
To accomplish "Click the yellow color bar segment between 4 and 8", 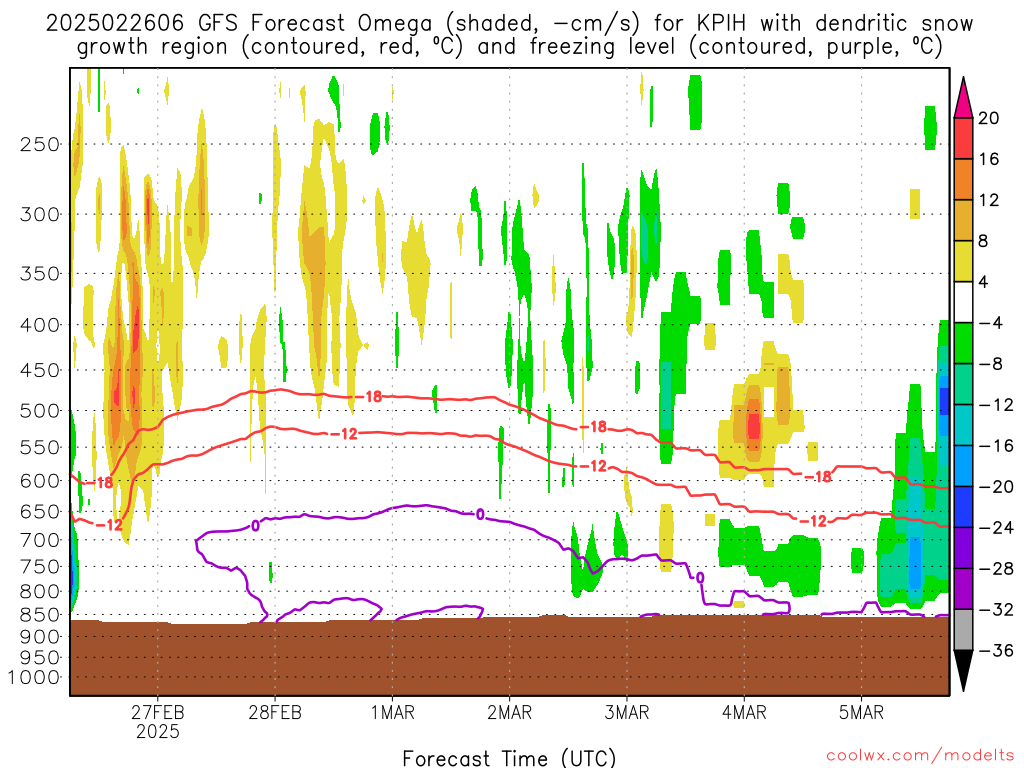I will [963, 261].
